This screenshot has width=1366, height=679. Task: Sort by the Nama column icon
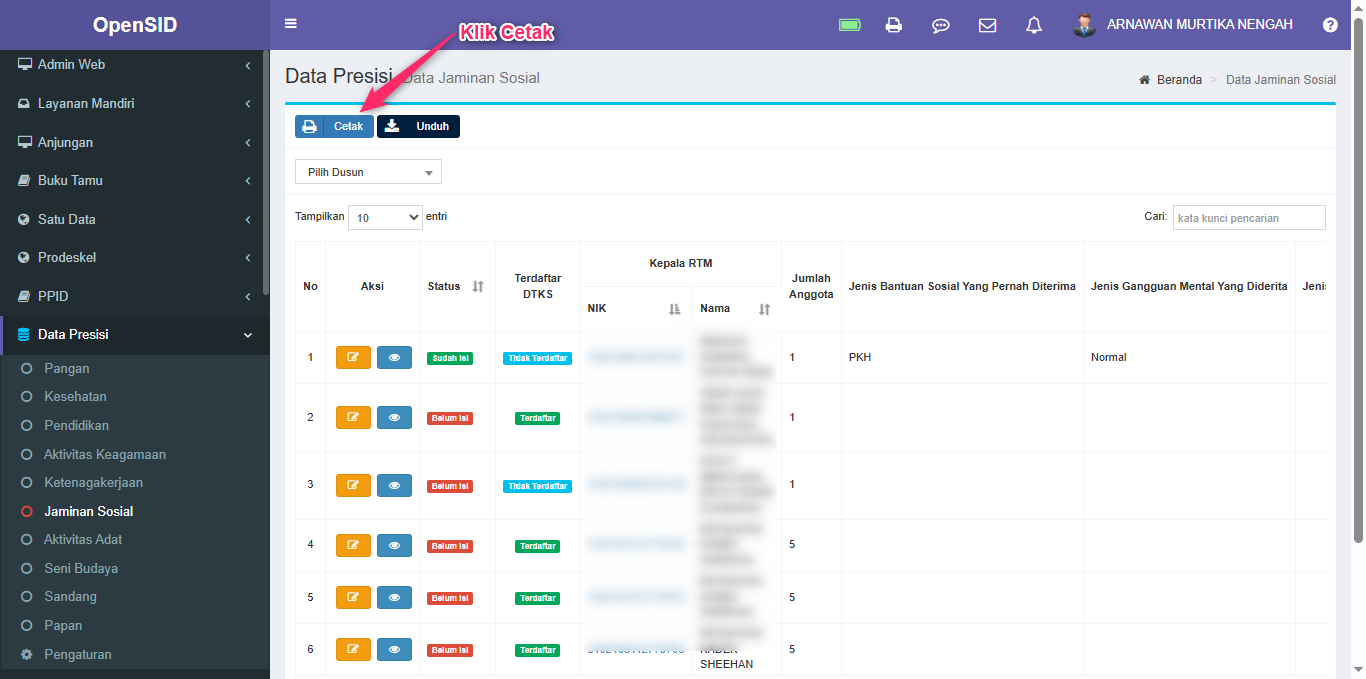point(764,309)
